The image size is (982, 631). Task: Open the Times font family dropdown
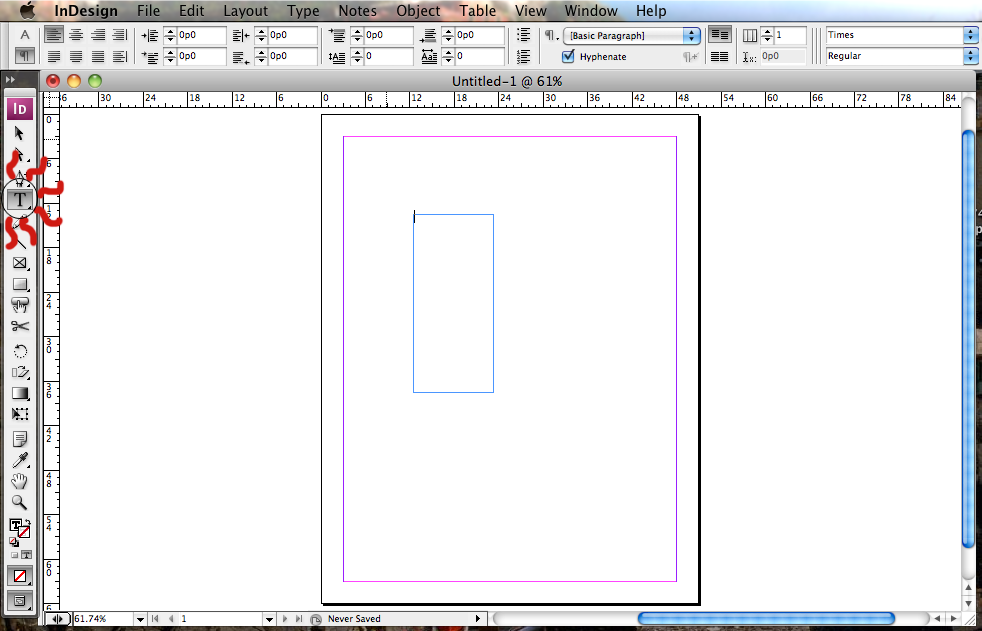point(971,35)
